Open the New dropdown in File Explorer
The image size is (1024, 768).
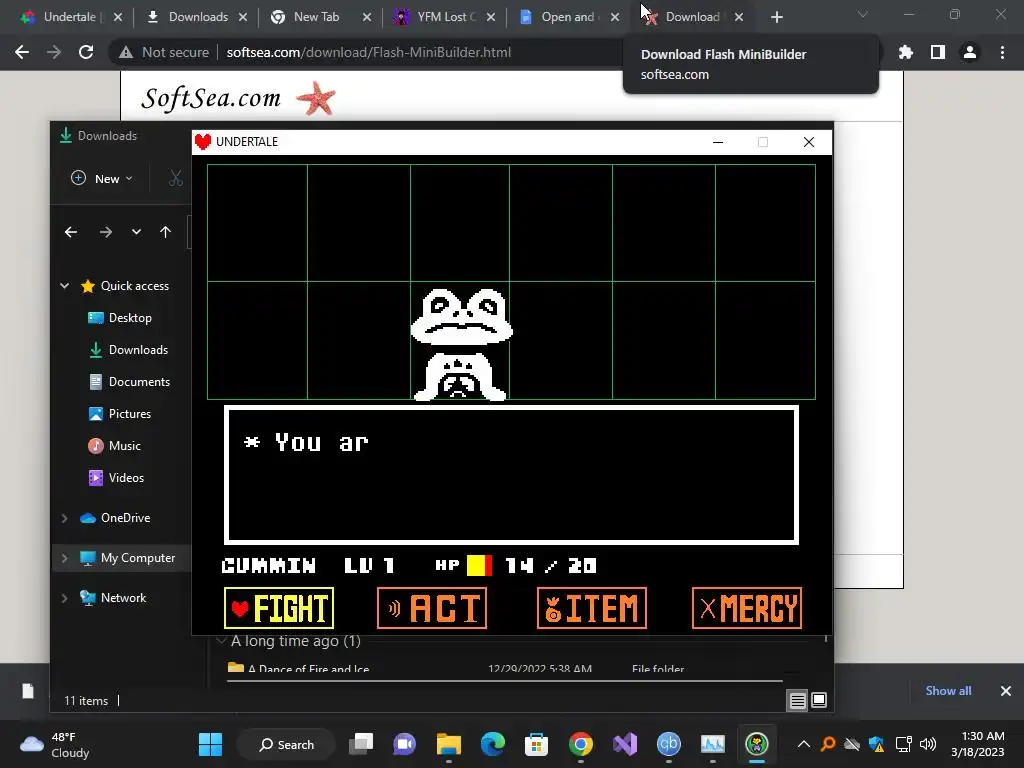(x=102, y=178)
